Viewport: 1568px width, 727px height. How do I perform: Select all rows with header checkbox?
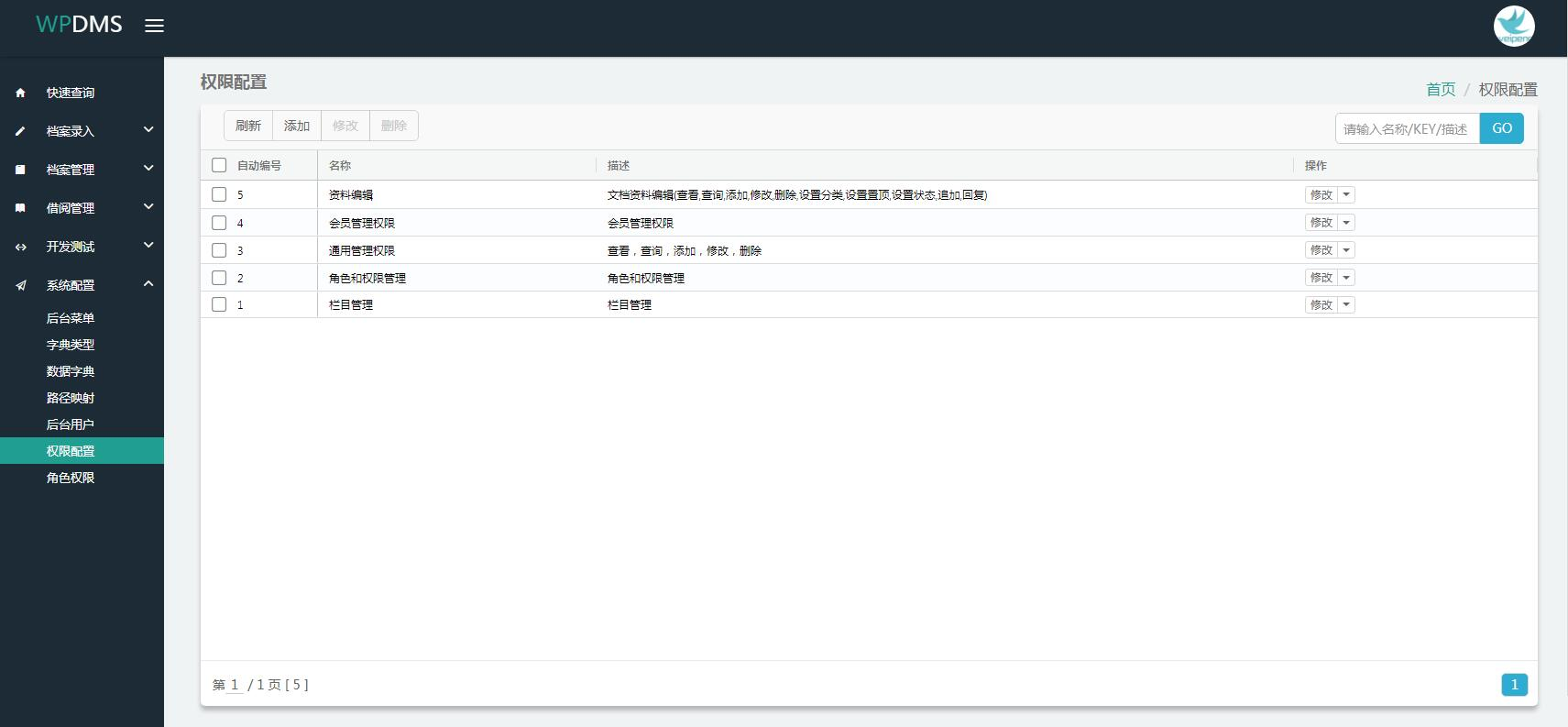point(219,165)
